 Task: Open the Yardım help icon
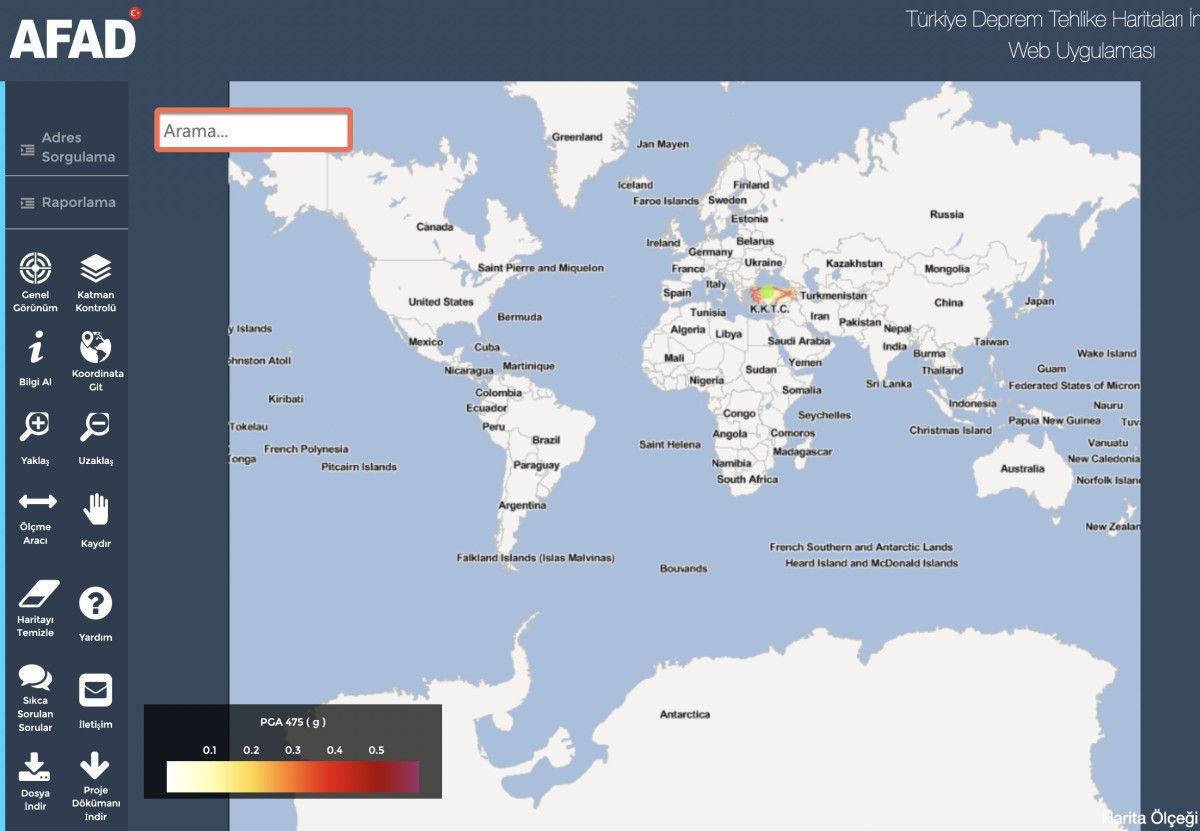tap(96, 603)
